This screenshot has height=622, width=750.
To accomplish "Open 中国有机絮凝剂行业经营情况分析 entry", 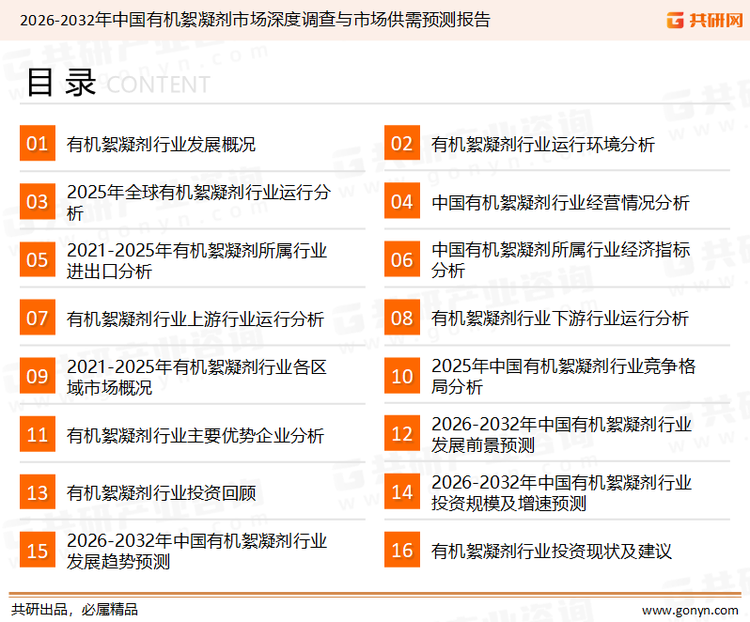I will coord(560,202).
